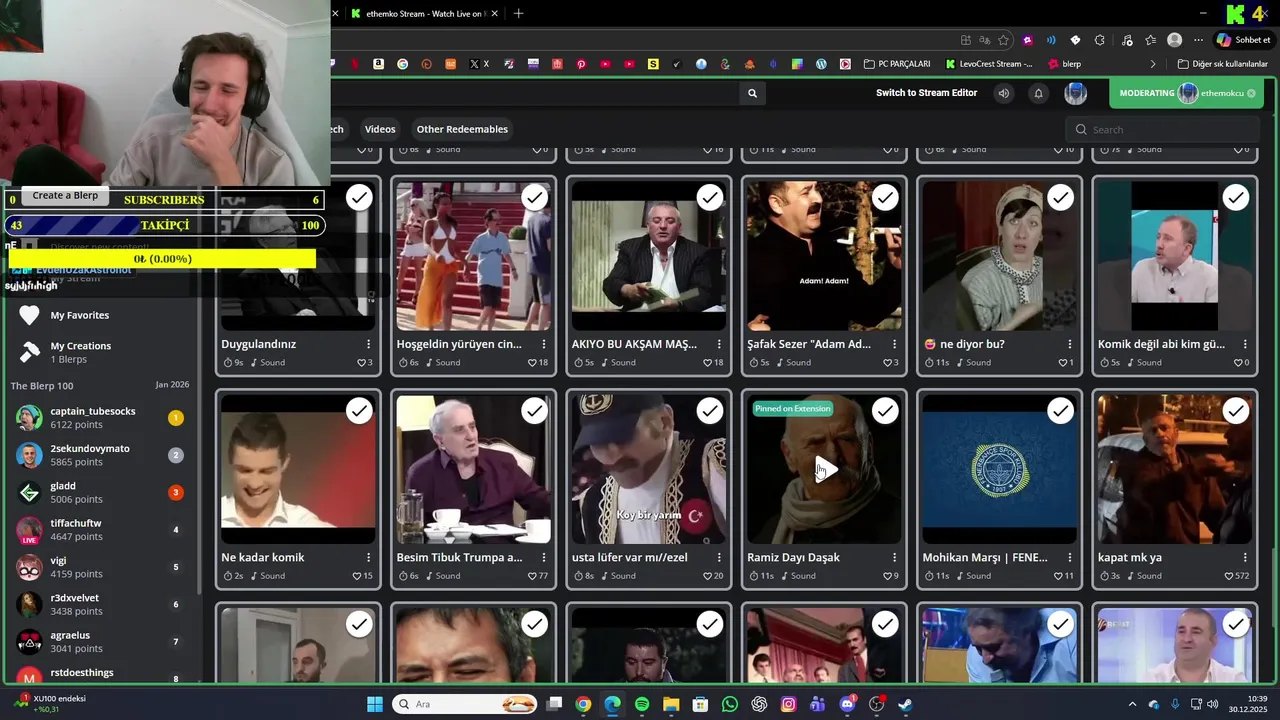Open WhatsApp from the taskbar
Viewport: 1280px width, 720px height.
[730, 704]
